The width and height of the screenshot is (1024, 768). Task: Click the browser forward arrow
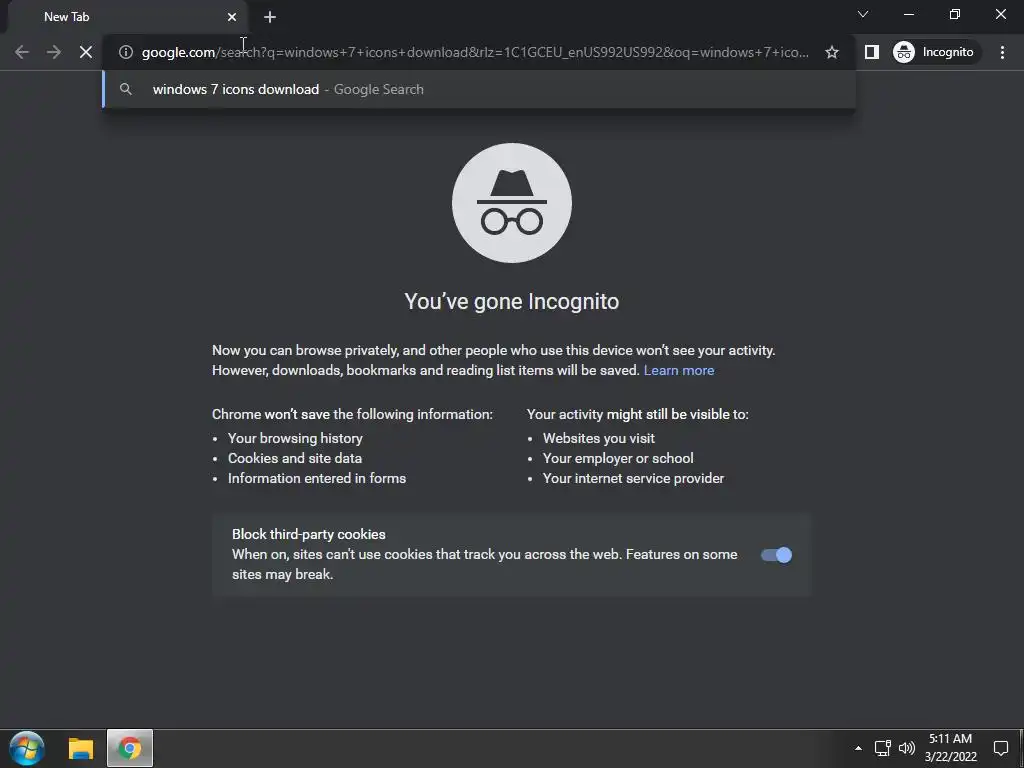(54, 52)
